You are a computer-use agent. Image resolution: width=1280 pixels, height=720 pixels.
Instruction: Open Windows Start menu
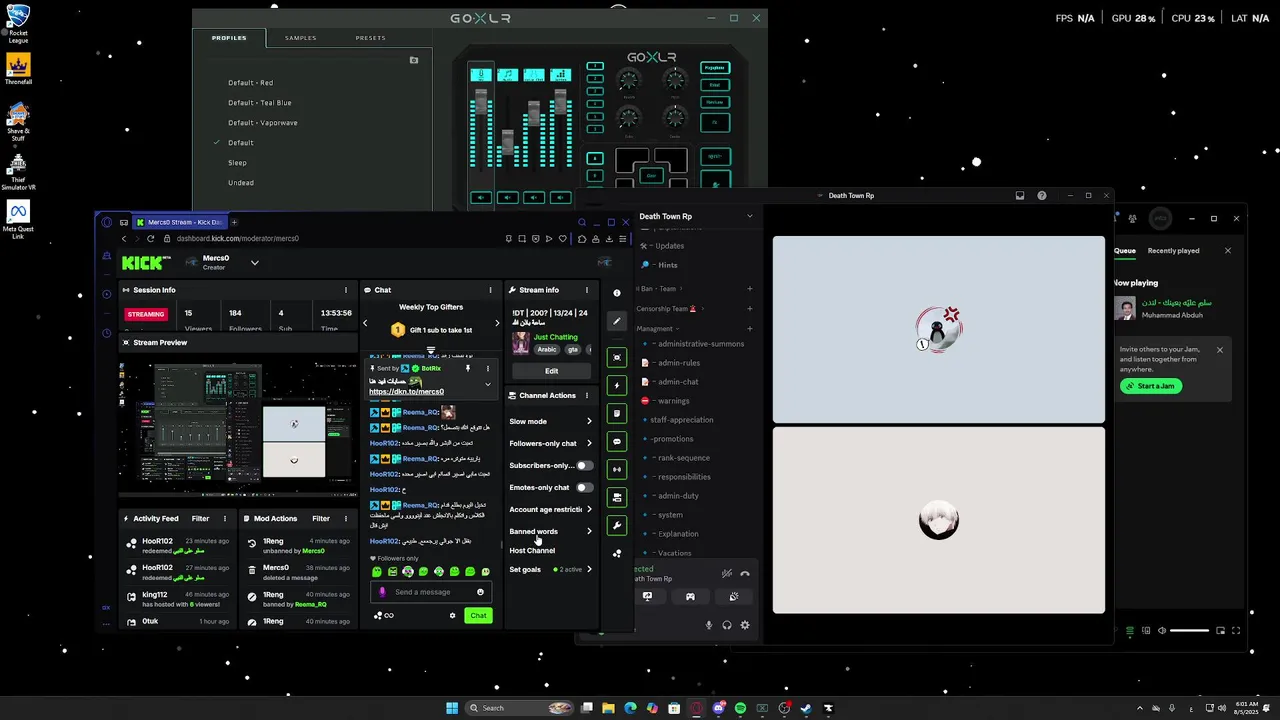coord(452,708)
